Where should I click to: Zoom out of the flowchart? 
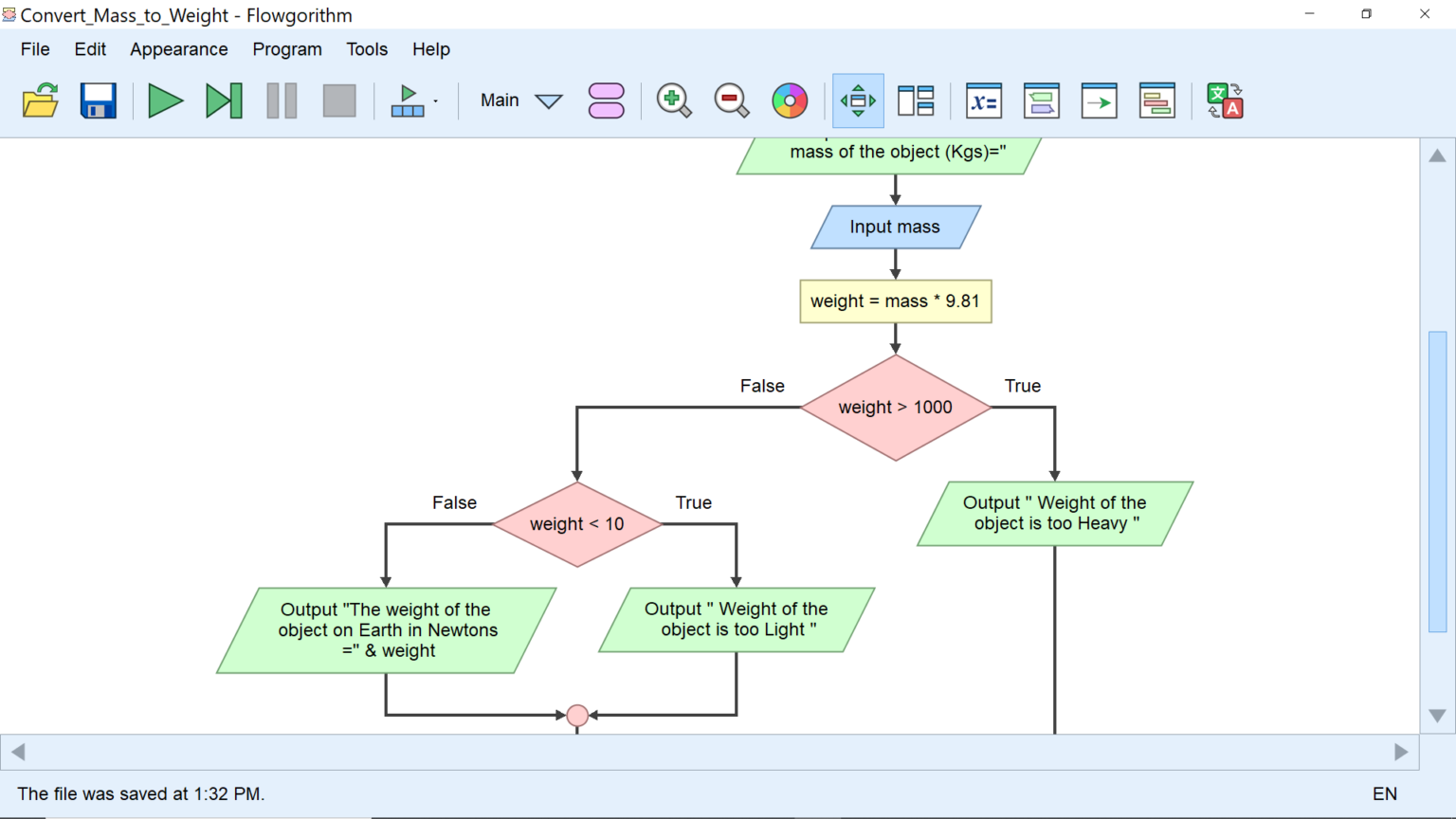pos(731,100)
